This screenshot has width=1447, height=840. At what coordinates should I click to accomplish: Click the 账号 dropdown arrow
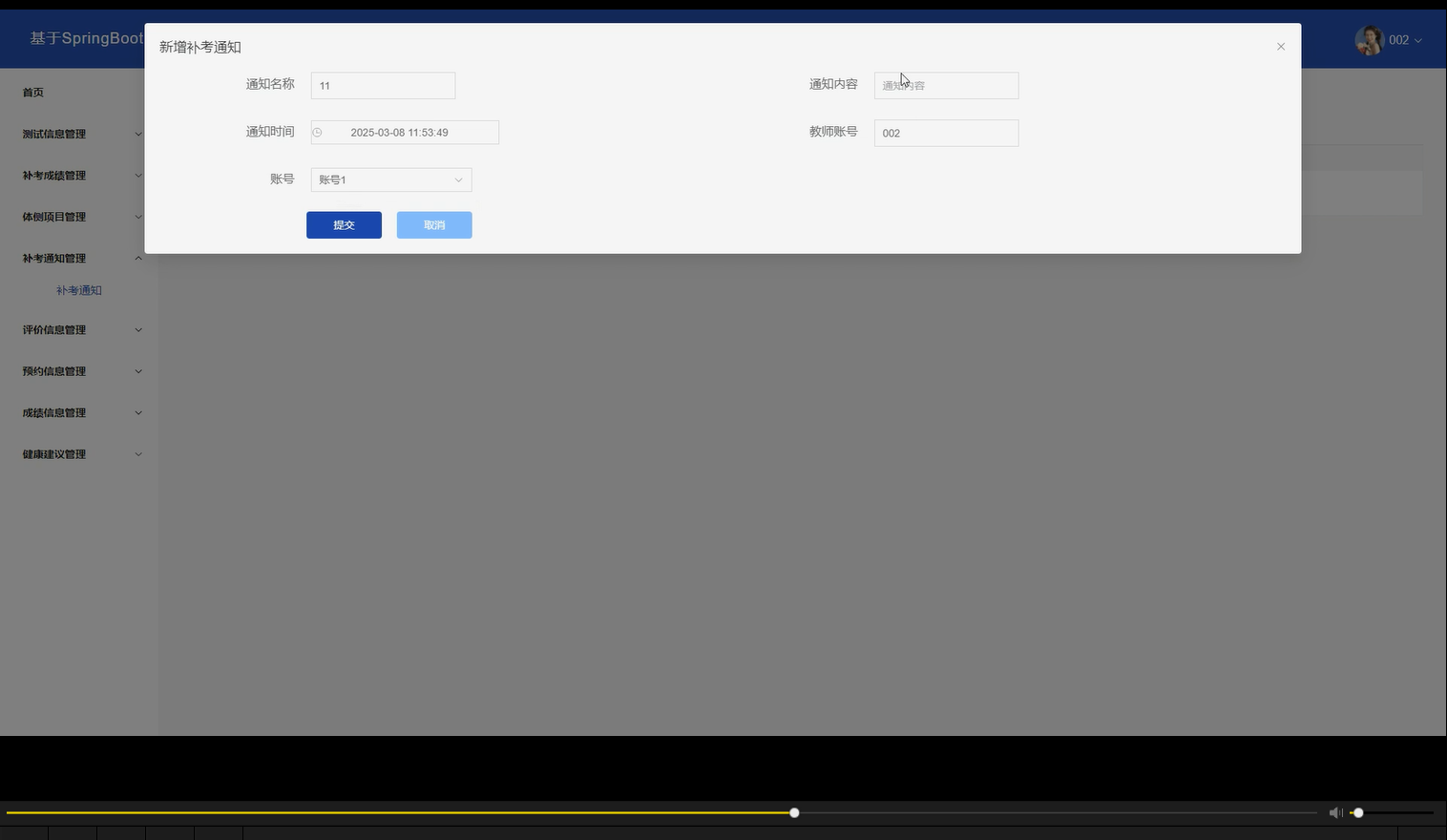[x=458, y=179]
